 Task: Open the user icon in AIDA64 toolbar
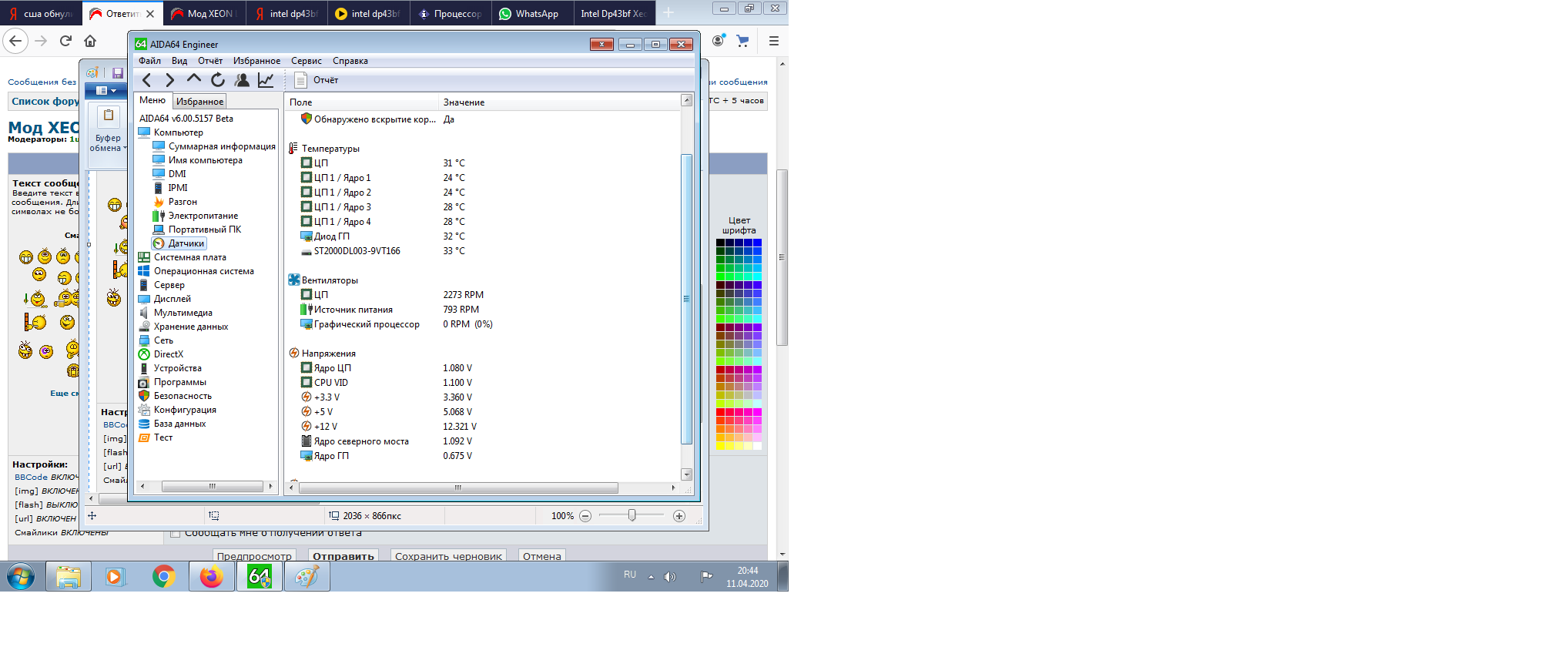point(242,80)
